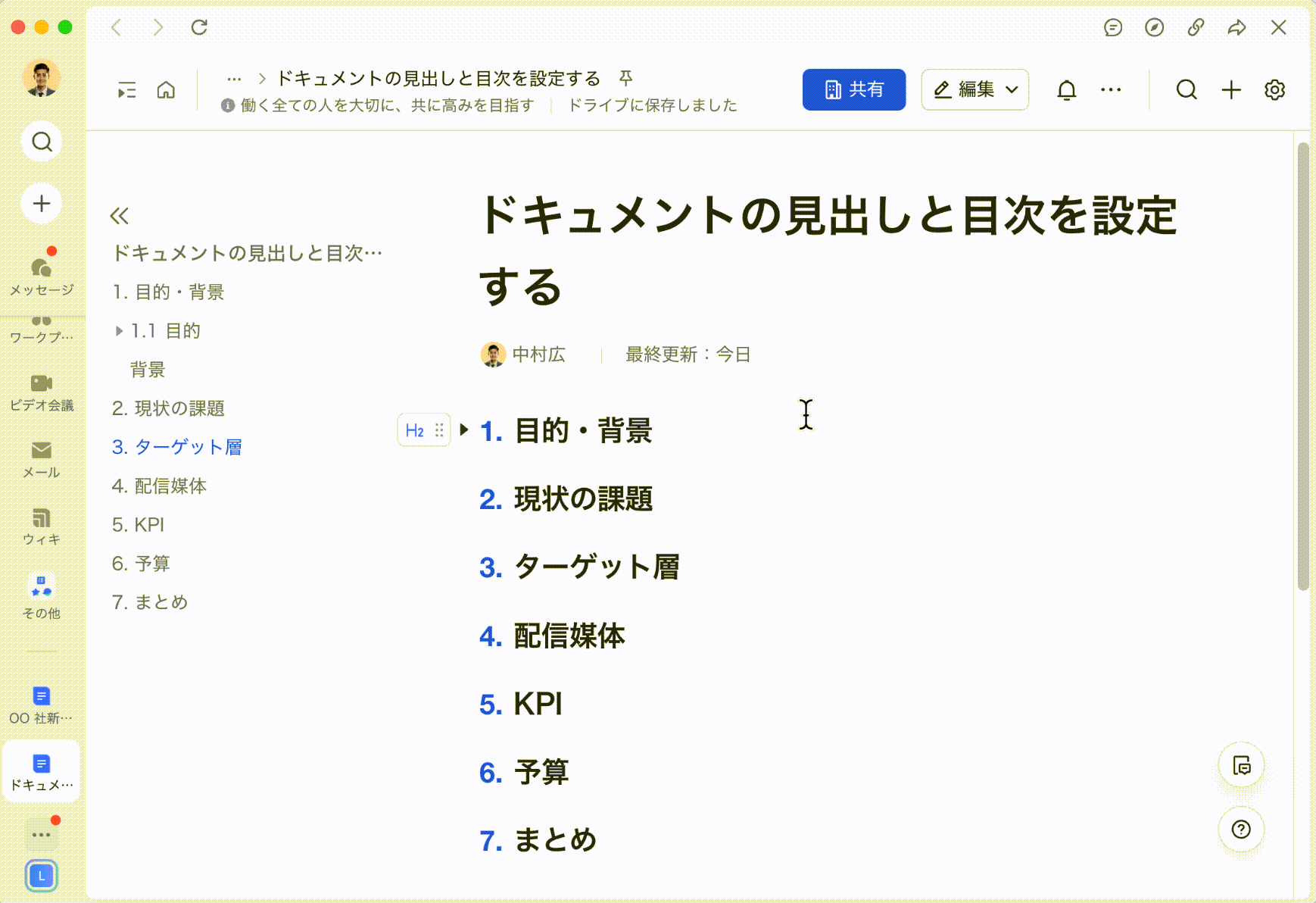
Task: Click the vertical scrollbar on the right
Action: [x=1302, y=364]
